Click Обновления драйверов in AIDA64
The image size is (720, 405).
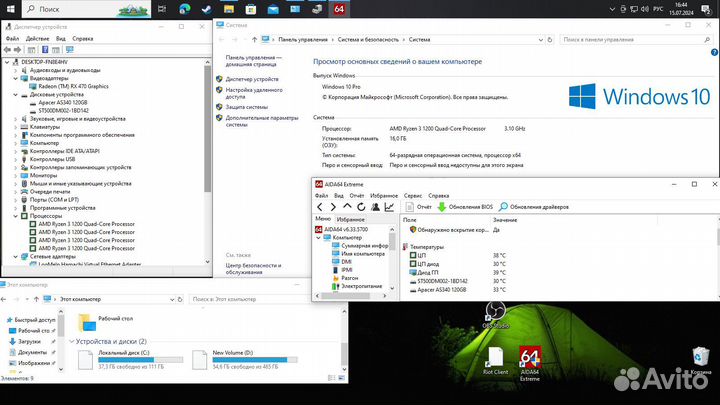[x=534, y=207]
